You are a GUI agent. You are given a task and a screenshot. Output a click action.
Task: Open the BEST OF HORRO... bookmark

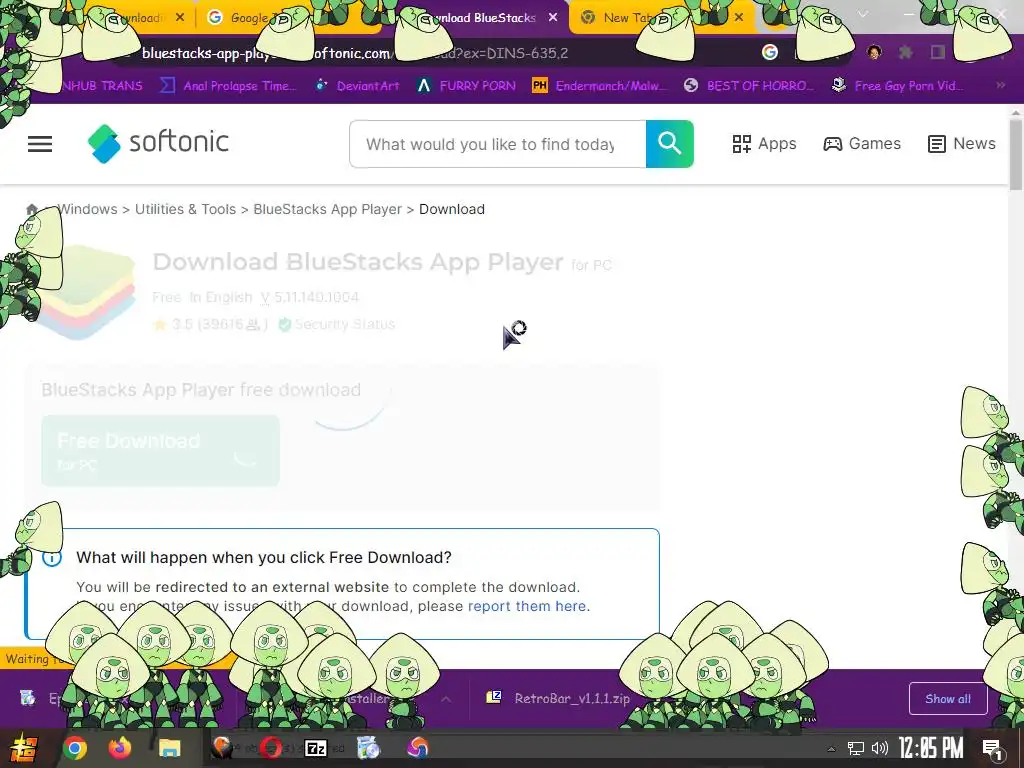(x=748, y=86)
